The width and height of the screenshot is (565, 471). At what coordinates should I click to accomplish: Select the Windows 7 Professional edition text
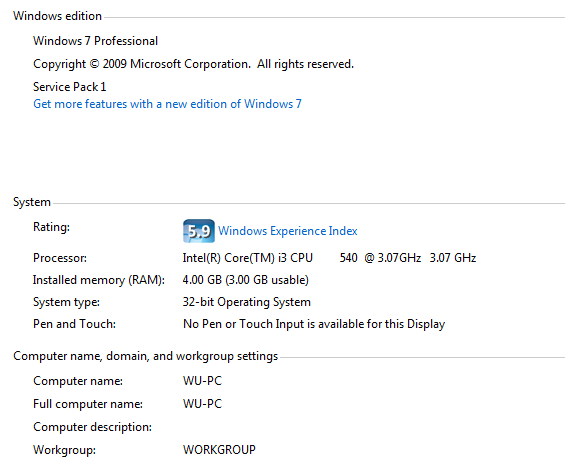[95, 41]
